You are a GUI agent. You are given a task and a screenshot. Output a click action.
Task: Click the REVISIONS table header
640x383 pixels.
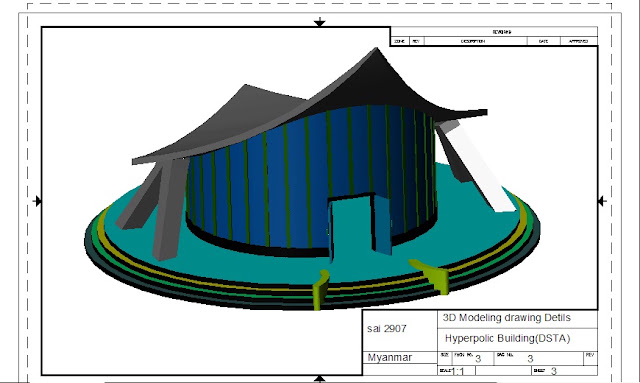tap(502, 32)
